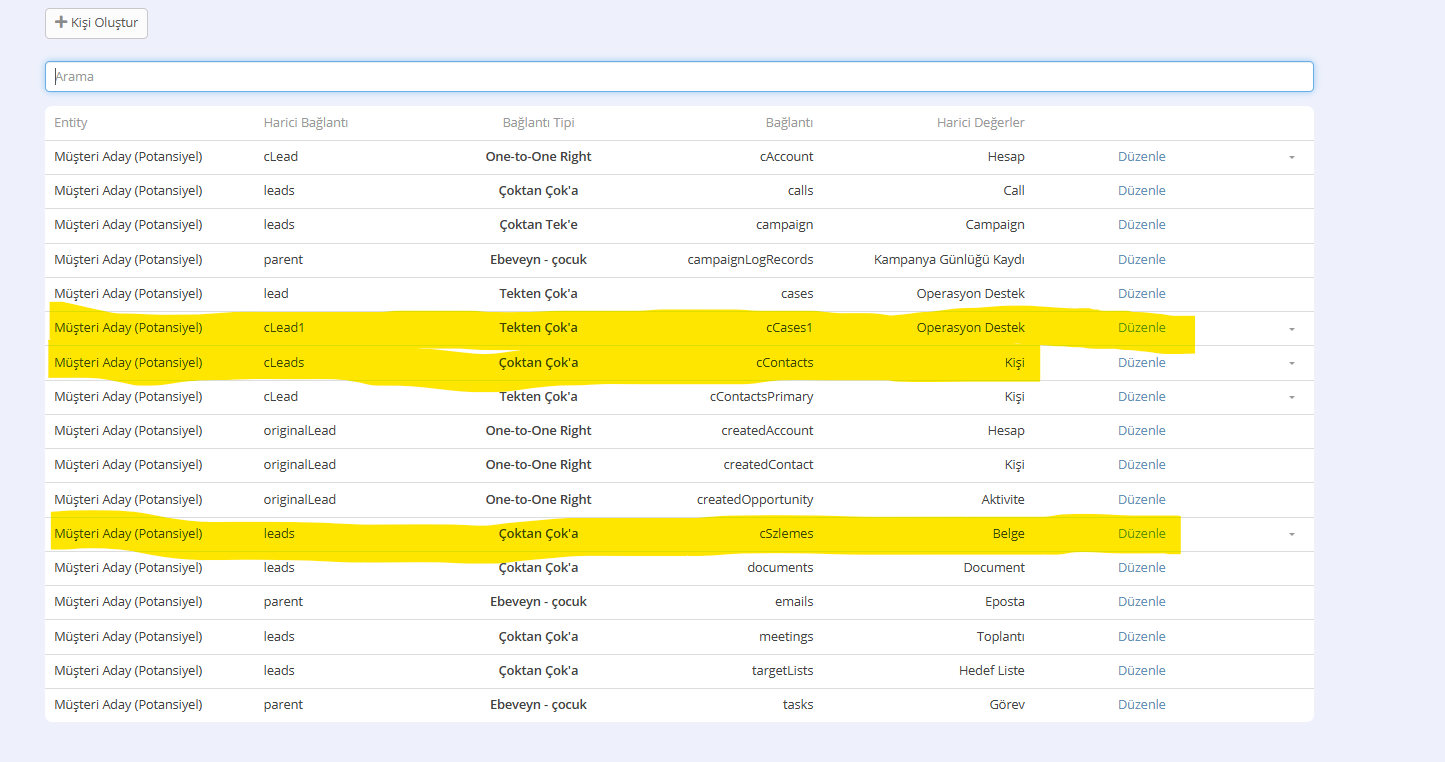This screenshot has width=1445, height=762.
Task: Click the Kampanya Günlüğü Kaydı value
Action: (949, 260)
